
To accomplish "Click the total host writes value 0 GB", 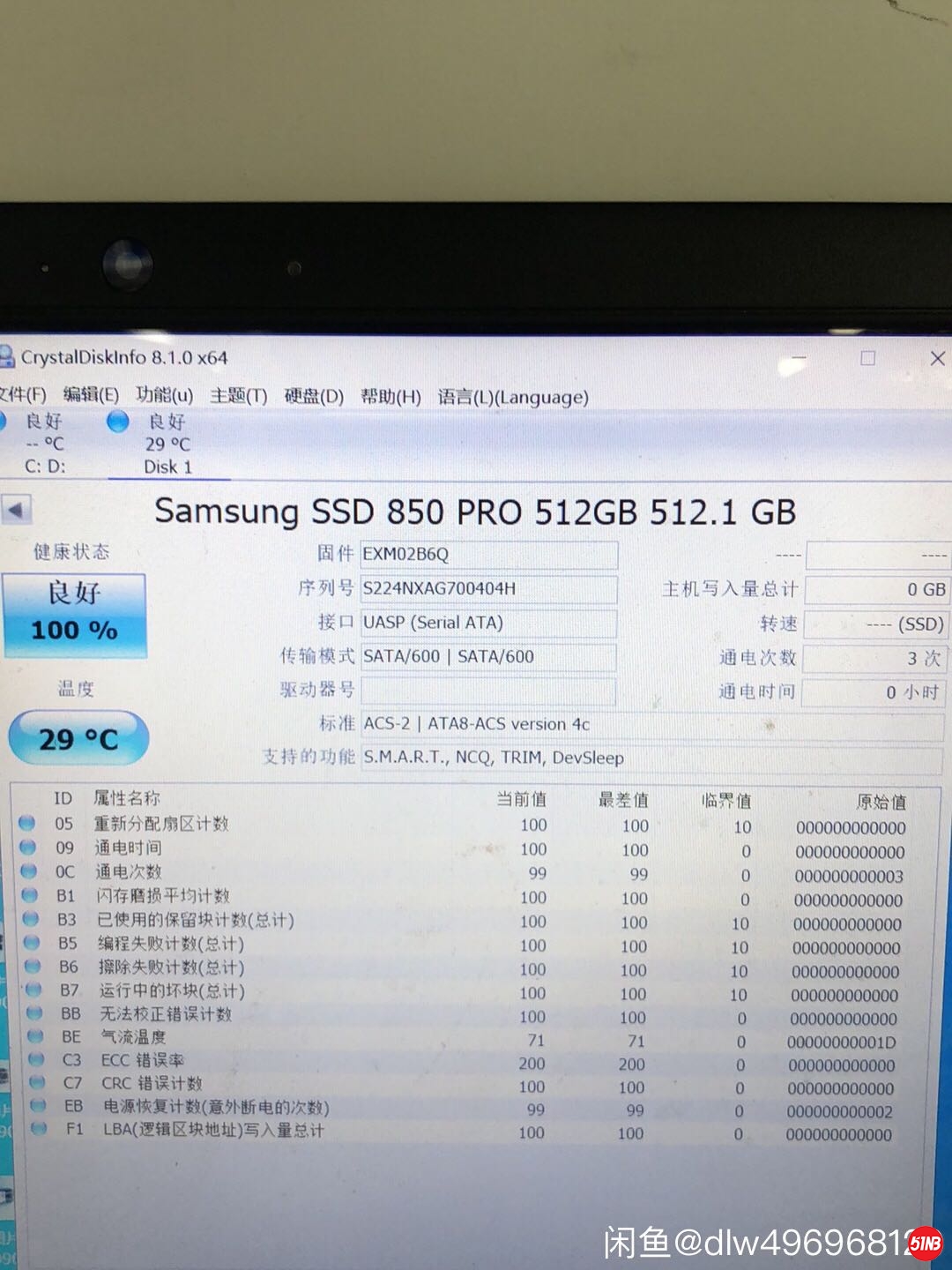I will [877, 589].
